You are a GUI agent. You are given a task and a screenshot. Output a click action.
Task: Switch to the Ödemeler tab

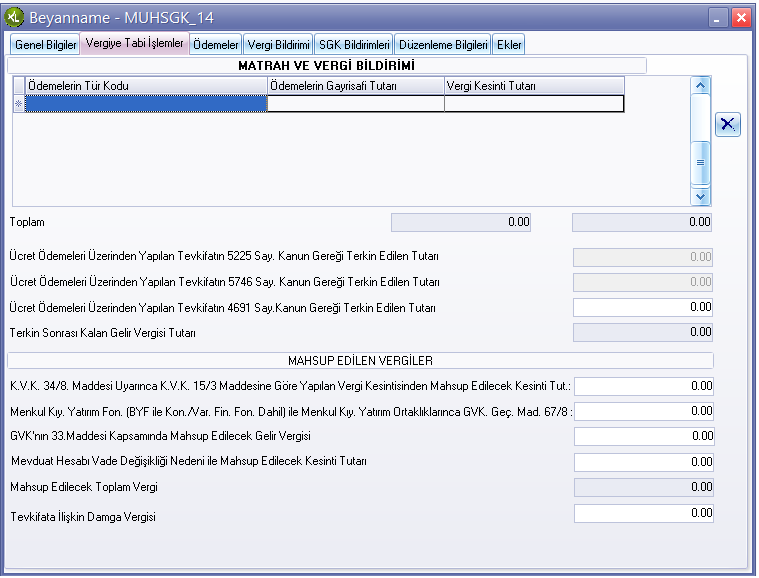coord(215,45)
